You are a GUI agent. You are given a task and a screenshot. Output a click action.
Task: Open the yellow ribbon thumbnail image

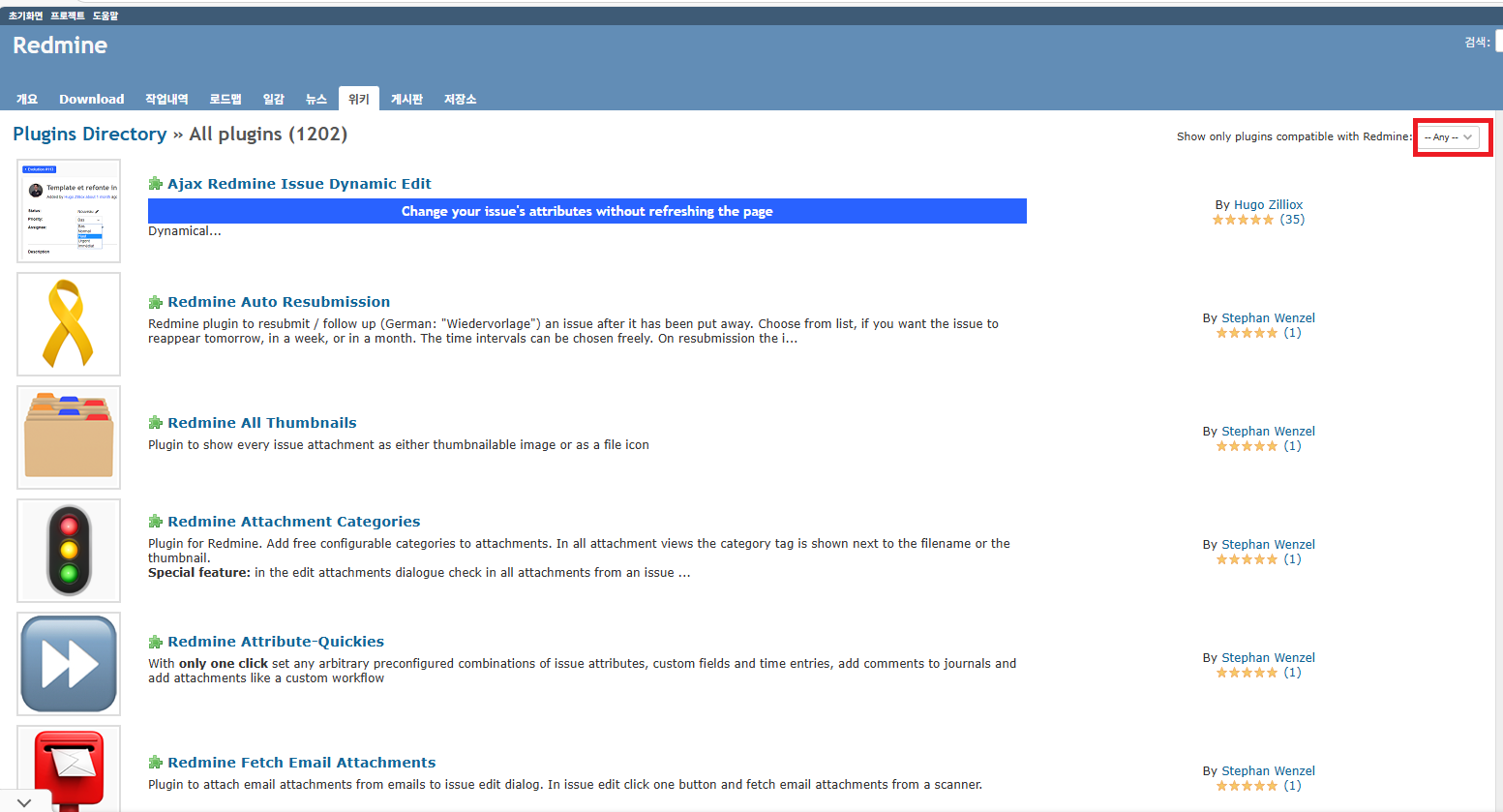coord(69,324)
